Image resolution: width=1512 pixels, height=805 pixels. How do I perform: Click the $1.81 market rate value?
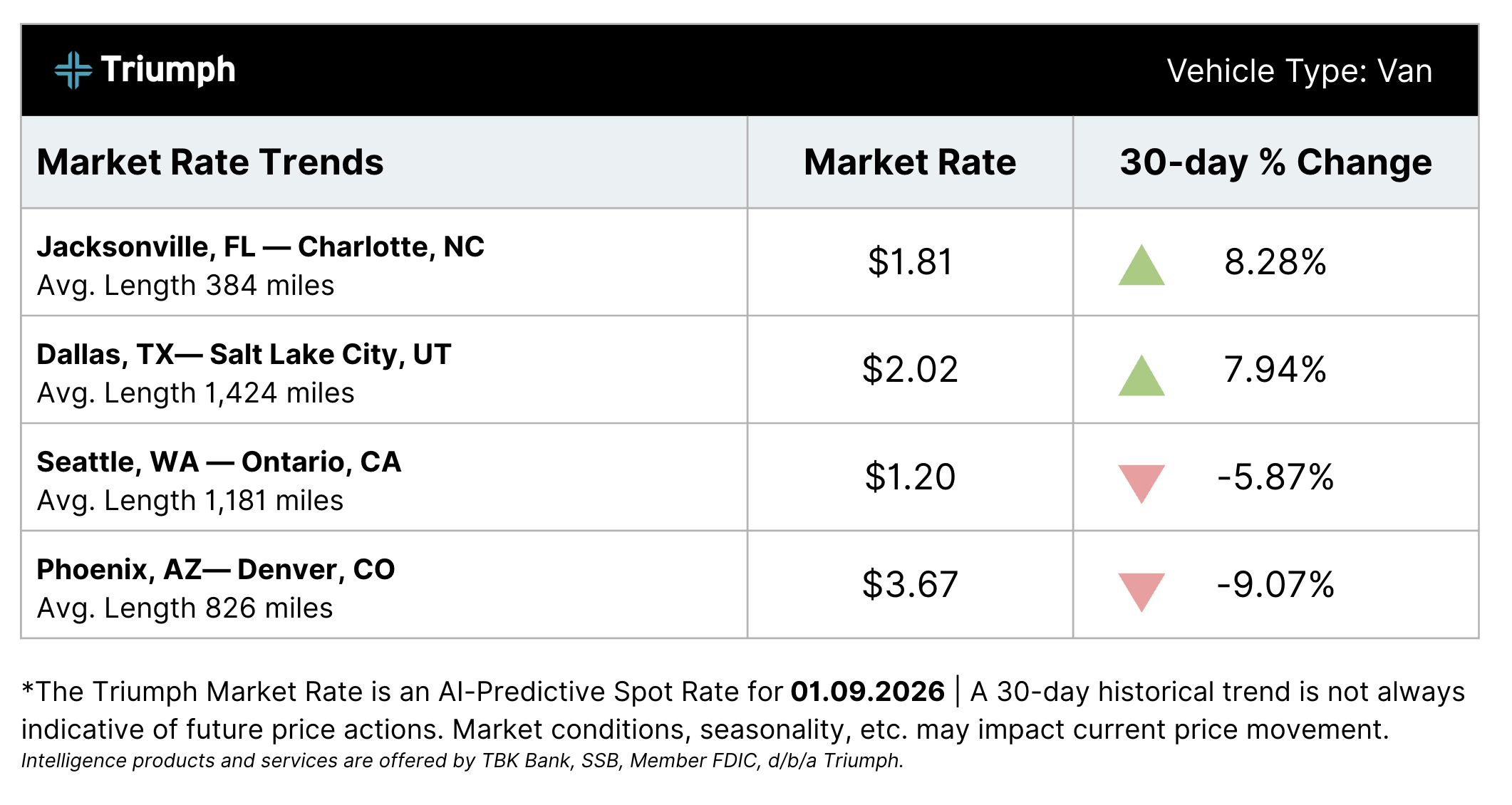(910, 262)
